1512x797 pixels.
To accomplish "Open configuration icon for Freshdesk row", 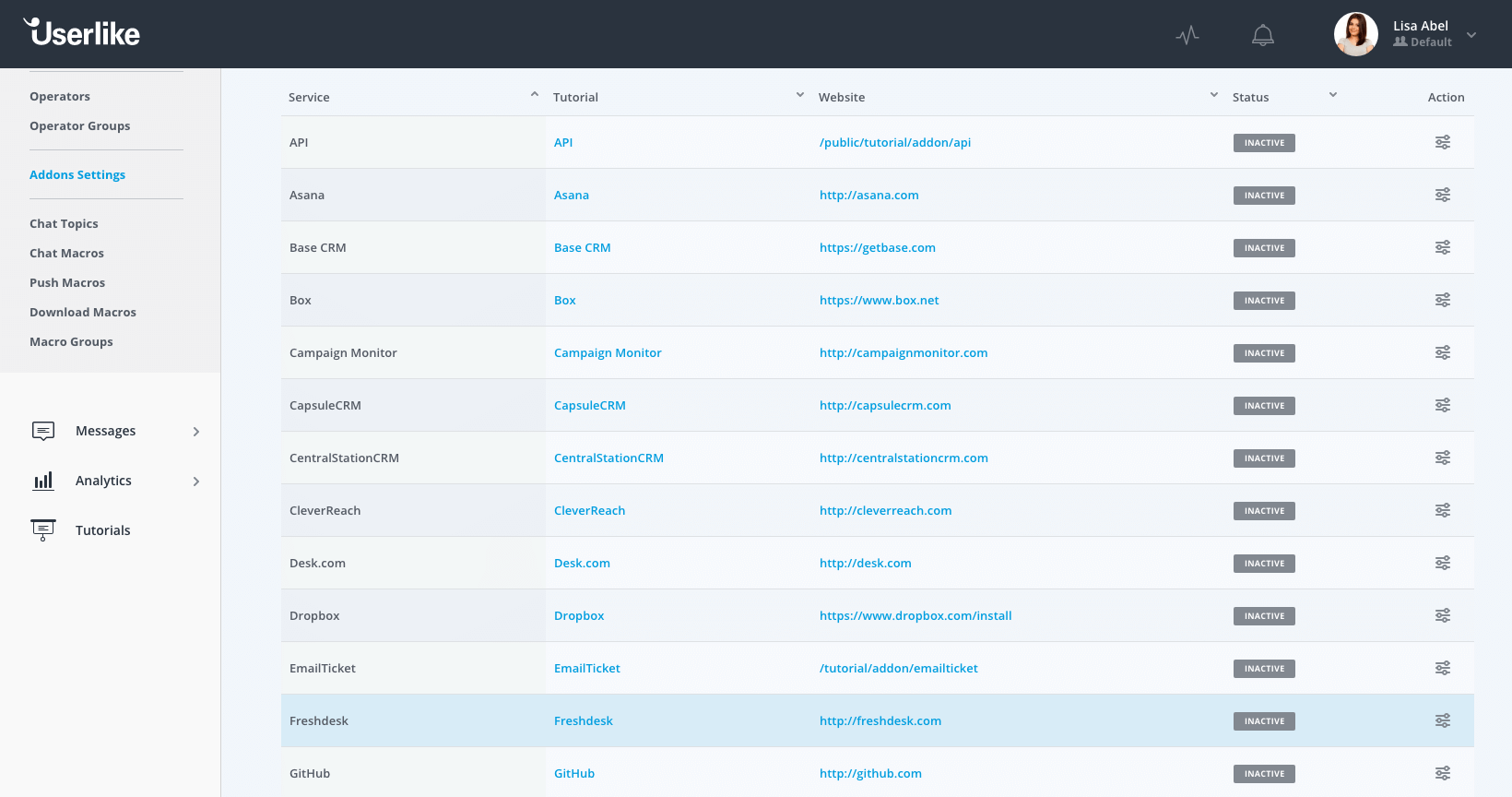I will click(x=1442, y=720).
